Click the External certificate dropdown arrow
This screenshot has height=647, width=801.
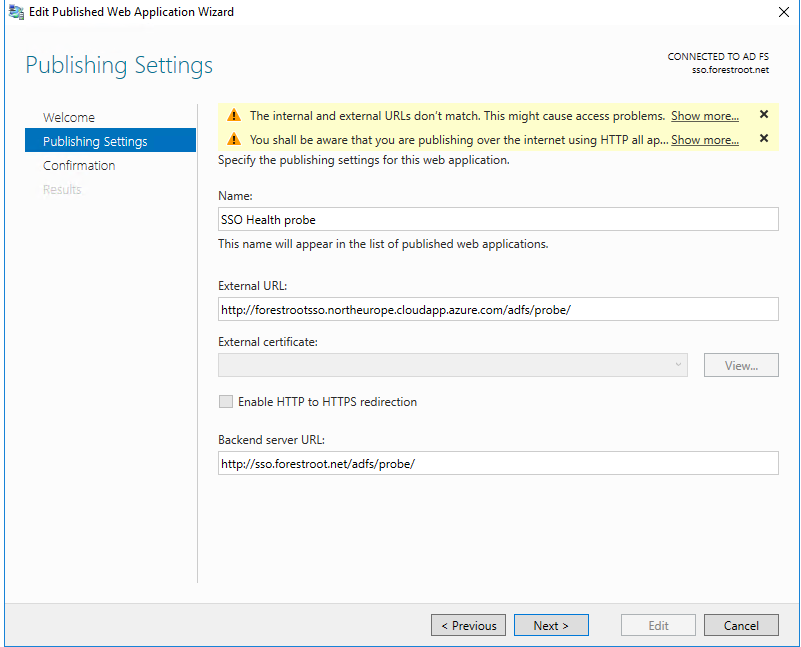(678, 365)
